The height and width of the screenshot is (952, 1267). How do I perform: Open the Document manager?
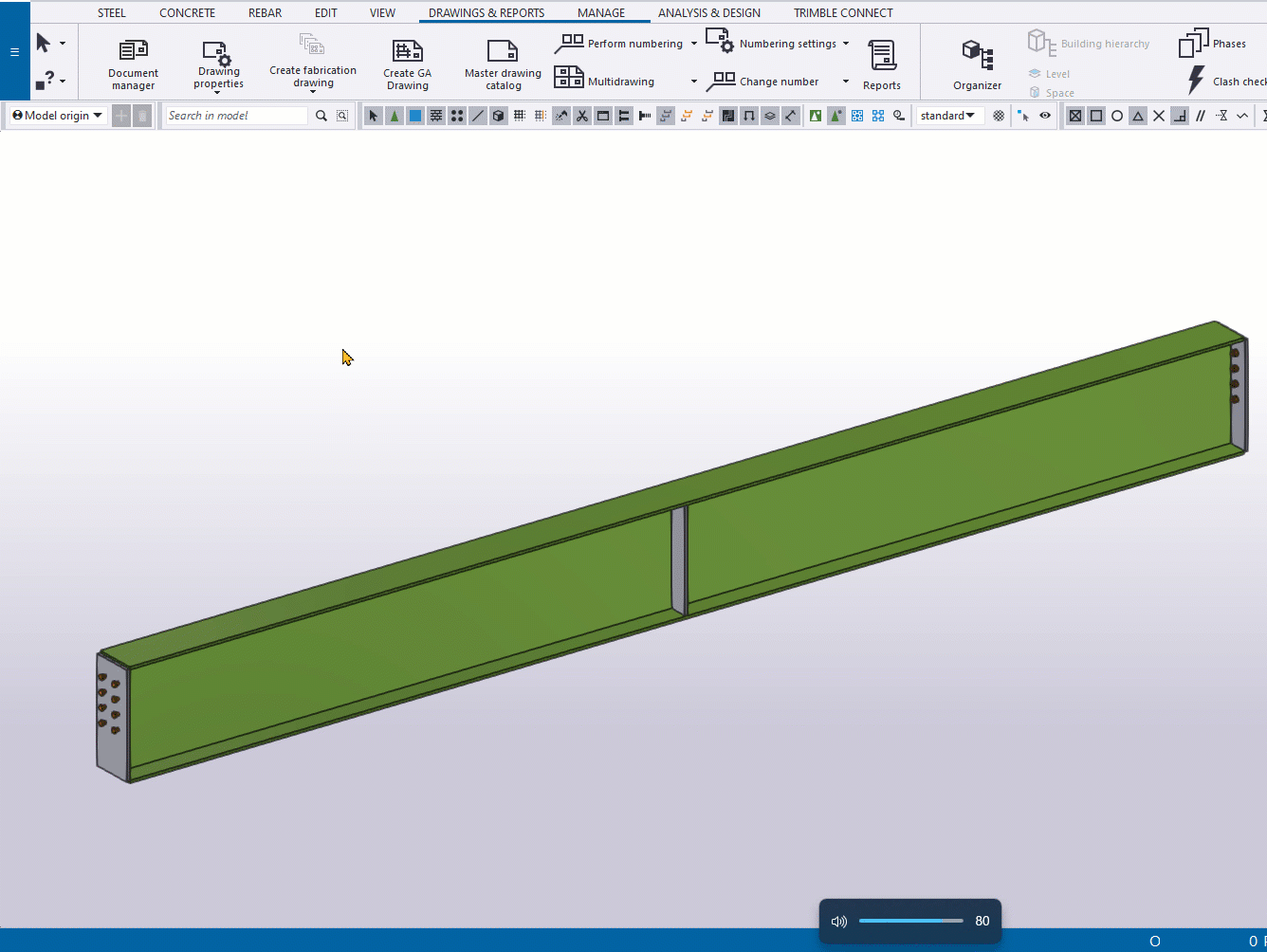(x=133, y=64)
